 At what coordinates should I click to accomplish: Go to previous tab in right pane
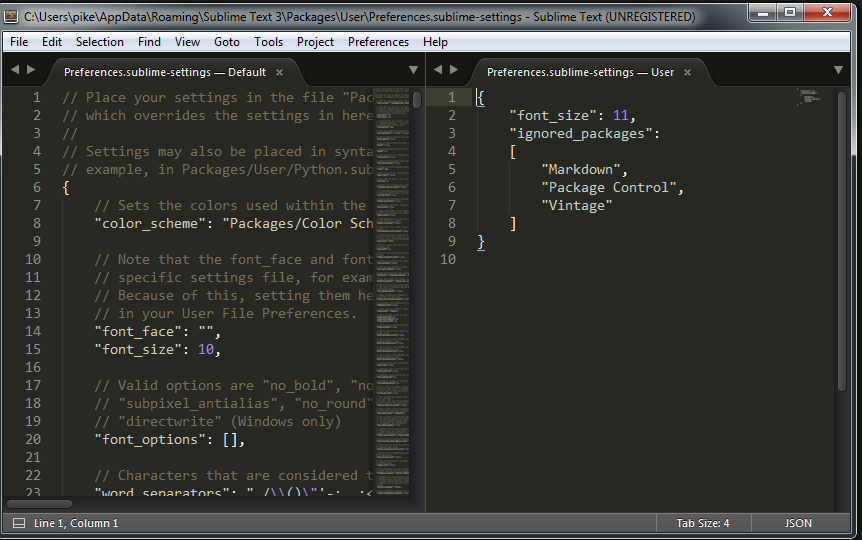pos(438,69)
